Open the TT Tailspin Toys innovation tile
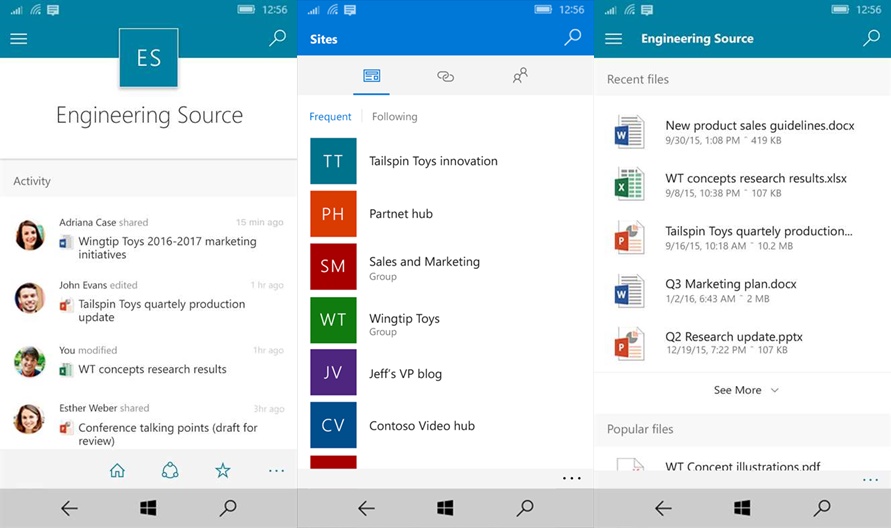The image size is (891, 528). point(333,161)
